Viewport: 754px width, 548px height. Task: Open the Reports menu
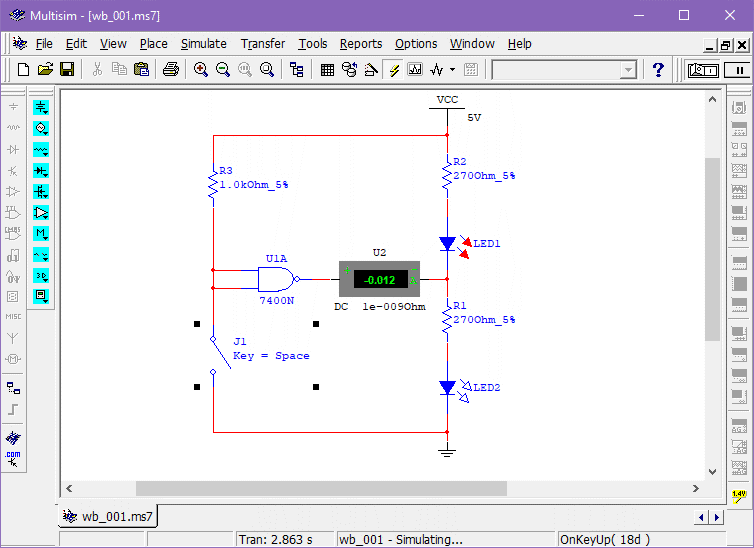pyautogui.click(x=360, y=44)
